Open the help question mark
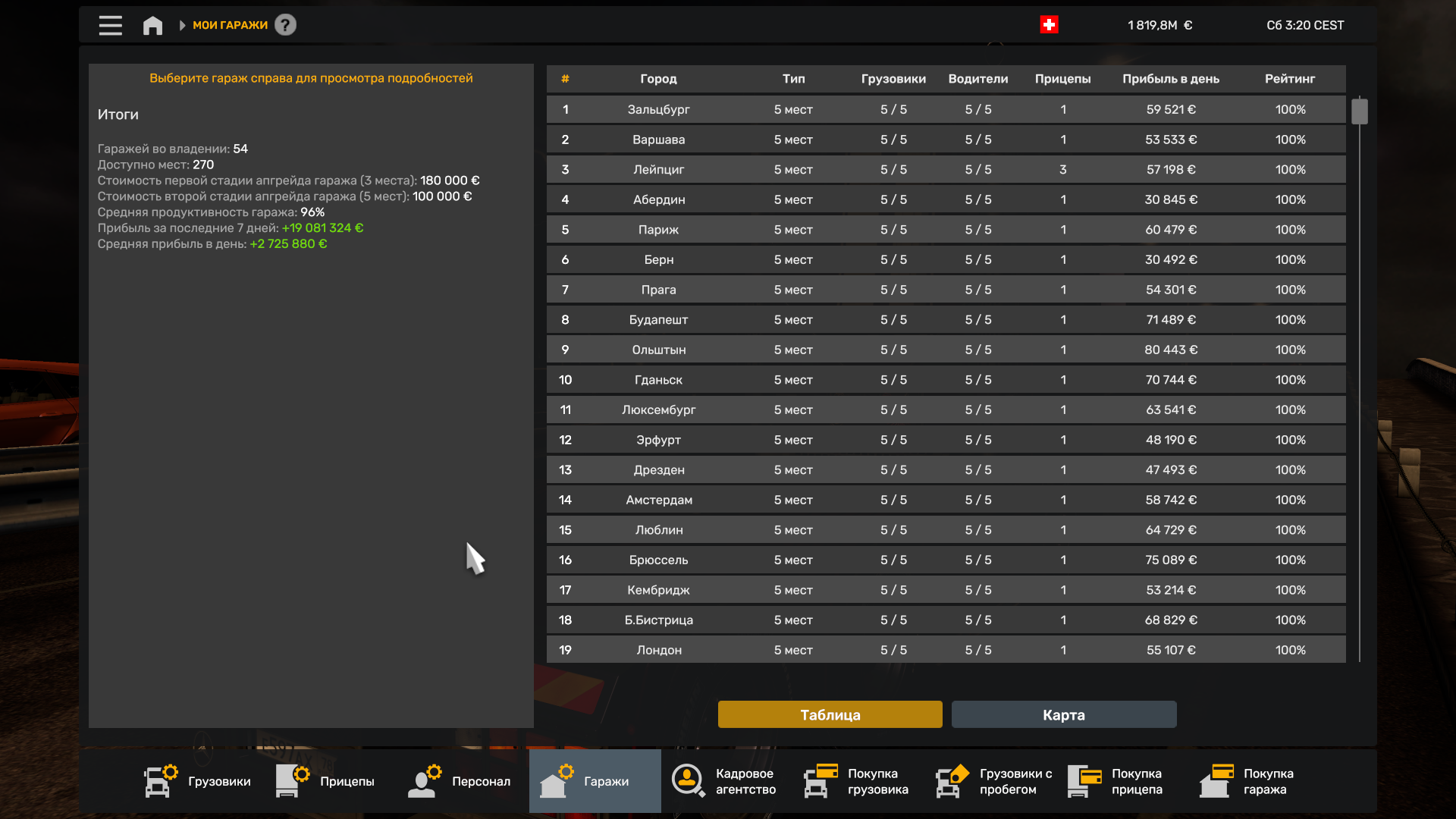This screenshot has height=819, width=1456. pos(285,25)
